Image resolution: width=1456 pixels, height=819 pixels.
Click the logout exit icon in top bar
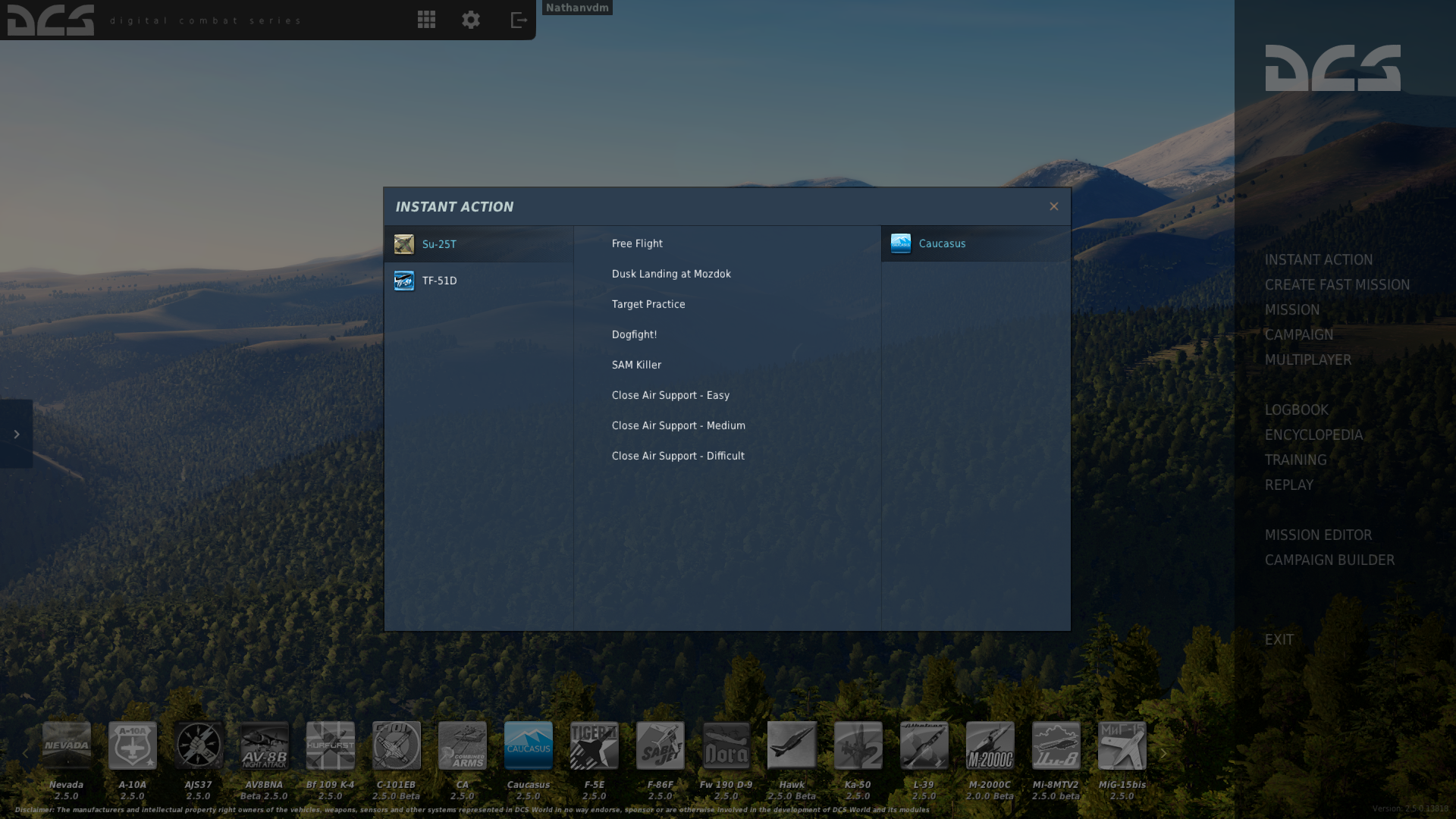tap(519, 20)
